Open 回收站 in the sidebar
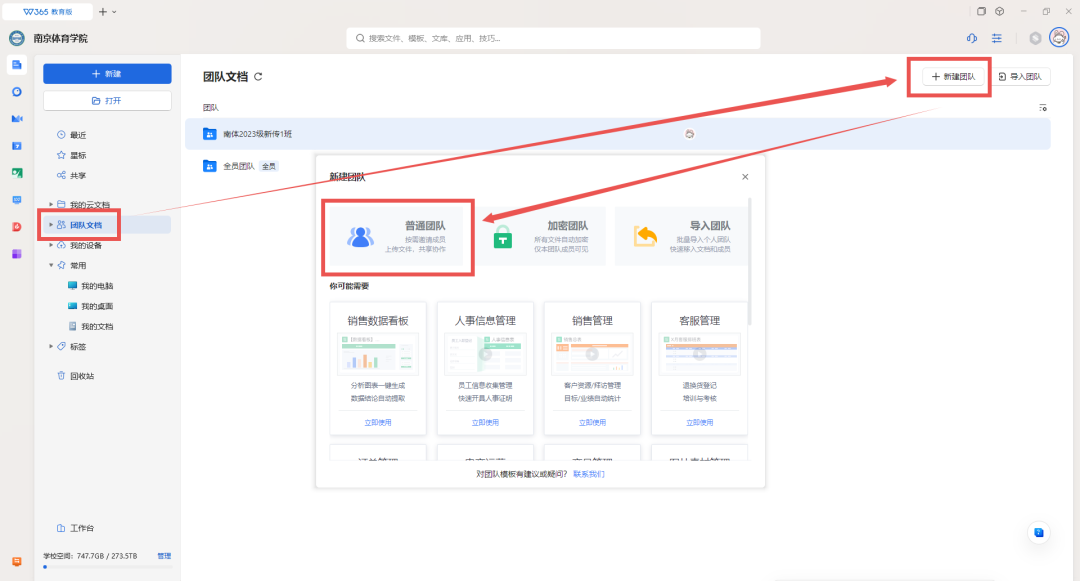 point(76,376)
